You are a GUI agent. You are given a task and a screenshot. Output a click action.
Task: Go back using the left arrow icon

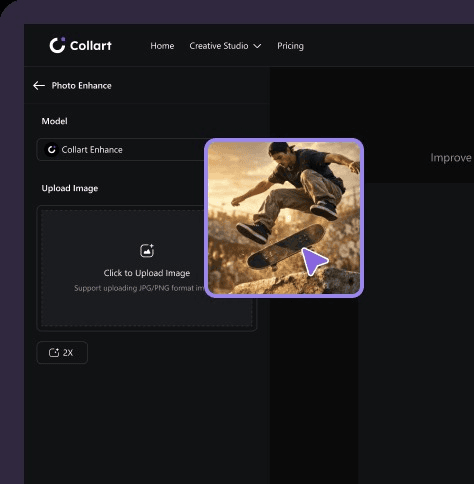(x=39, y=86)
